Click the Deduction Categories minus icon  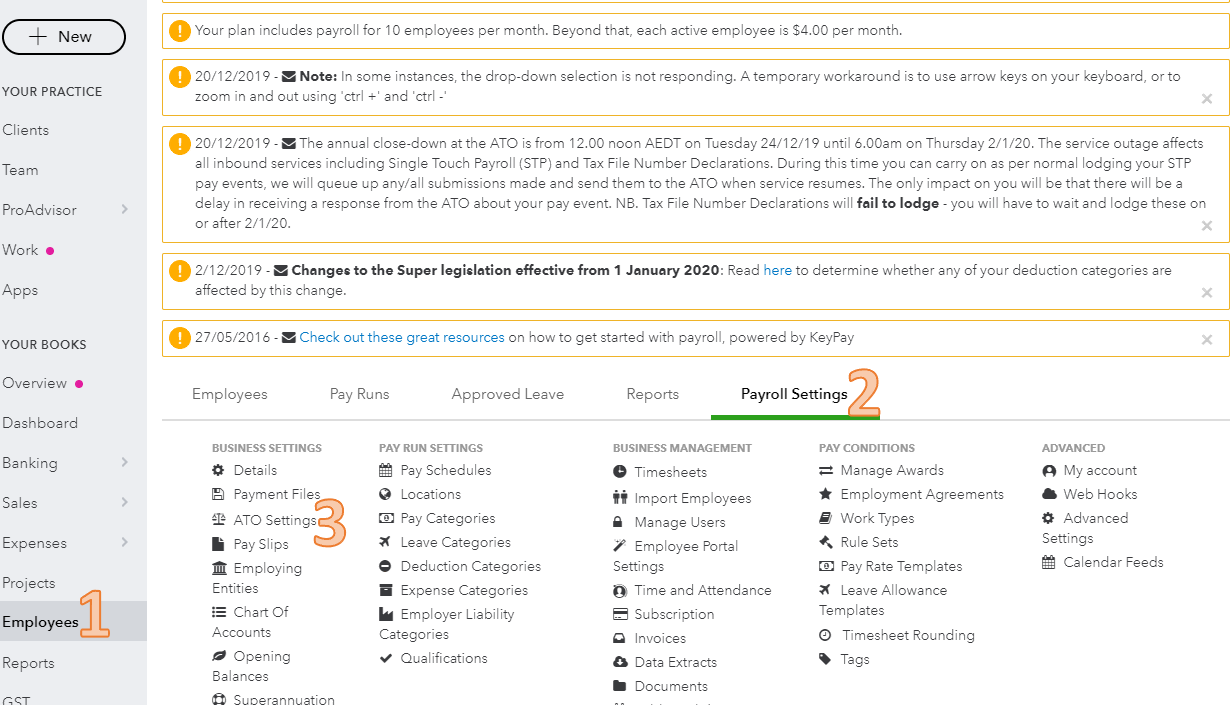click(386, 566)
